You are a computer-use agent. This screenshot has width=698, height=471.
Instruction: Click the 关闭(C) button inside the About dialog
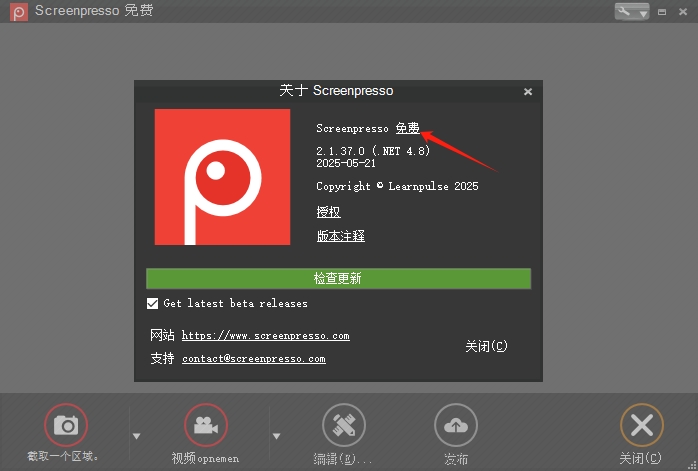[x=486, y=346]
